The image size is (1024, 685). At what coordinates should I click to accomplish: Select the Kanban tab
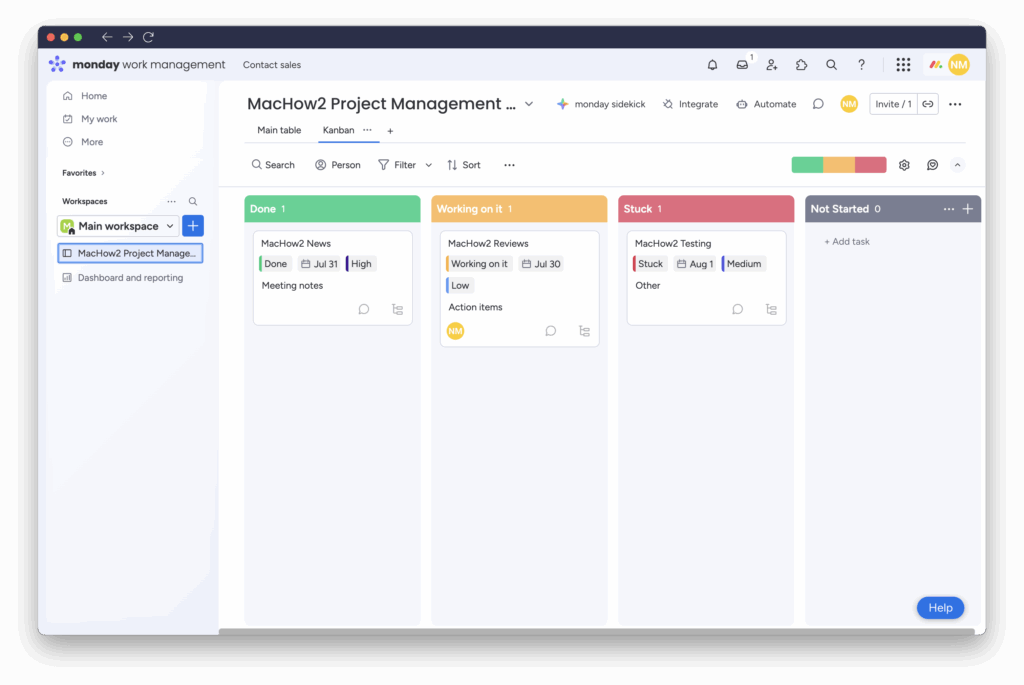pos(340,130)
